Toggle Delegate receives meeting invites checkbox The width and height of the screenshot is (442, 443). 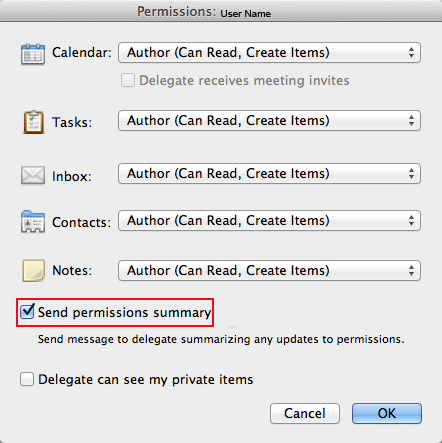[128, 80]
